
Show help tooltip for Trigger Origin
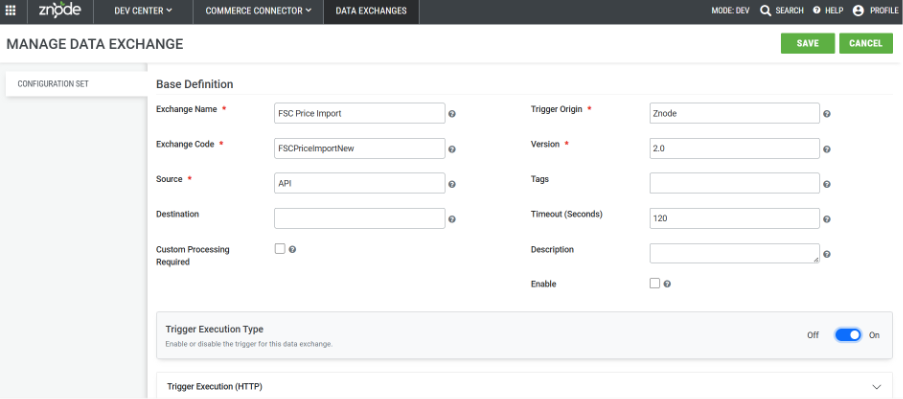[826, 114]
